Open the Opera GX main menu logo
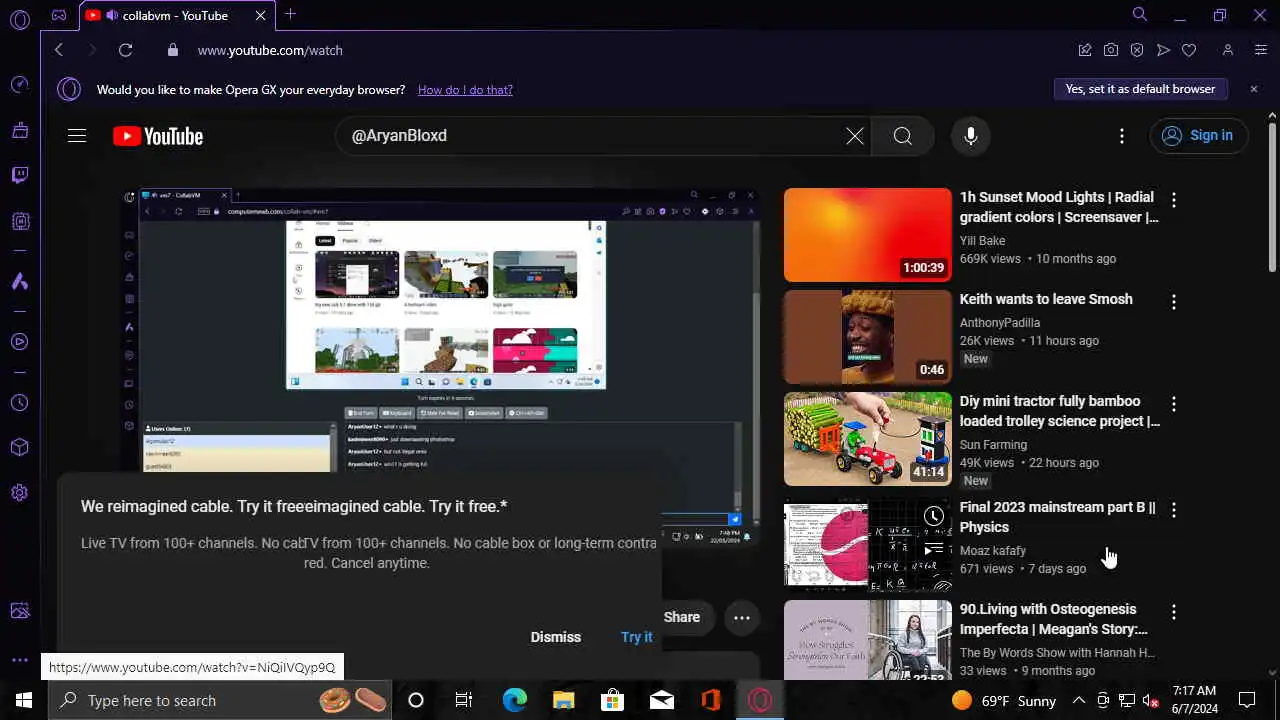This screenshot has height=720, width=1280. click(x=20, y=19)
